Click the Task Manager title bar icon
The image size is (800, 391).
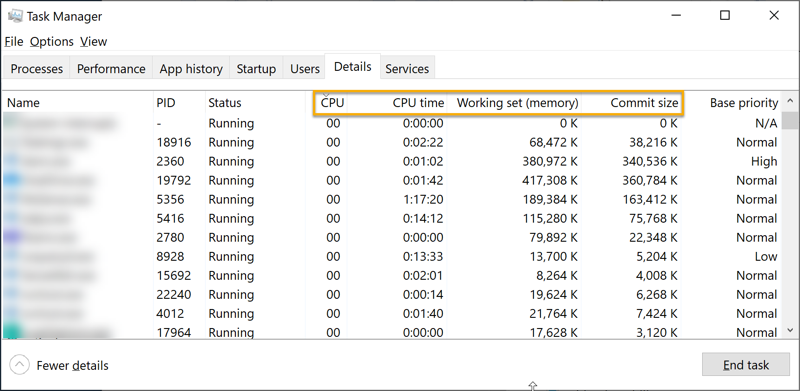click(x=15, y=16)
